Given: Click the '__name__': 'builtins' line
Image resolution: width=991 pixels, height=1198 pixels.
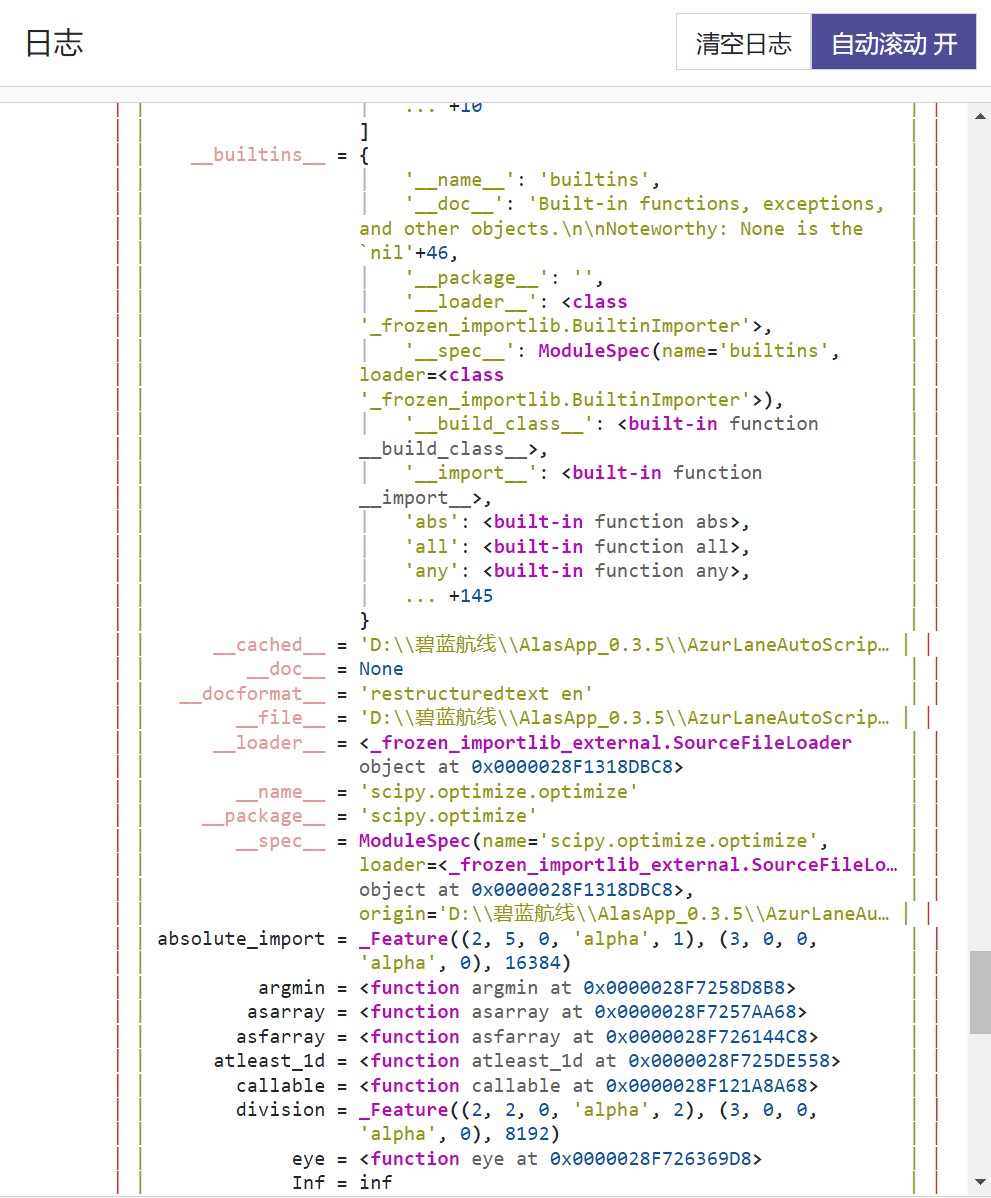Looking at the screenshot, I should coord(533,180).
